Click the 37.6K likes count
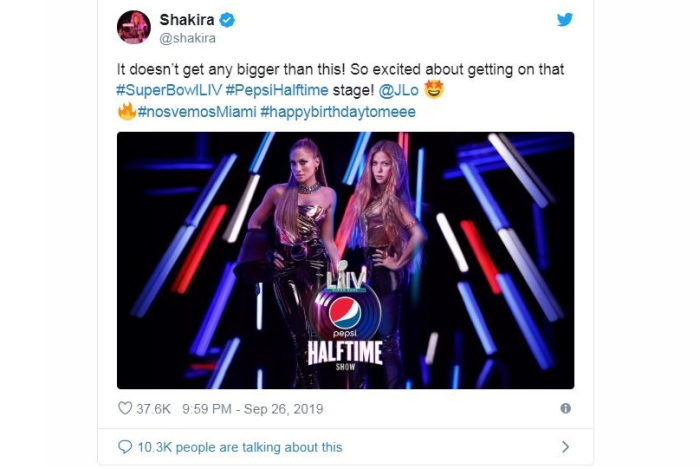The width and height of the screenshot is (700, 469). pyautogui.click(x=154, y=409)
